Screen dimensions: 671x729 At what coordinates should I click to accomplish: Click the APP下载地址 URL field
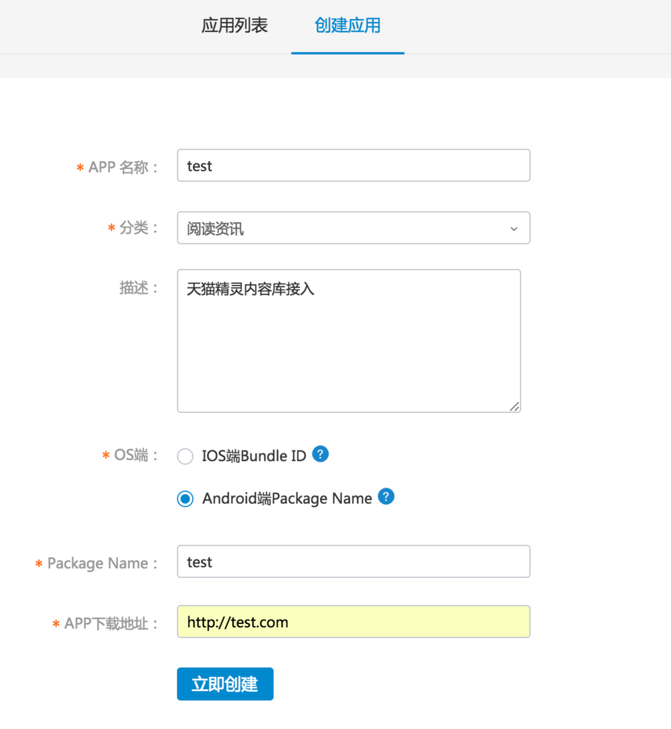point(353,622)
